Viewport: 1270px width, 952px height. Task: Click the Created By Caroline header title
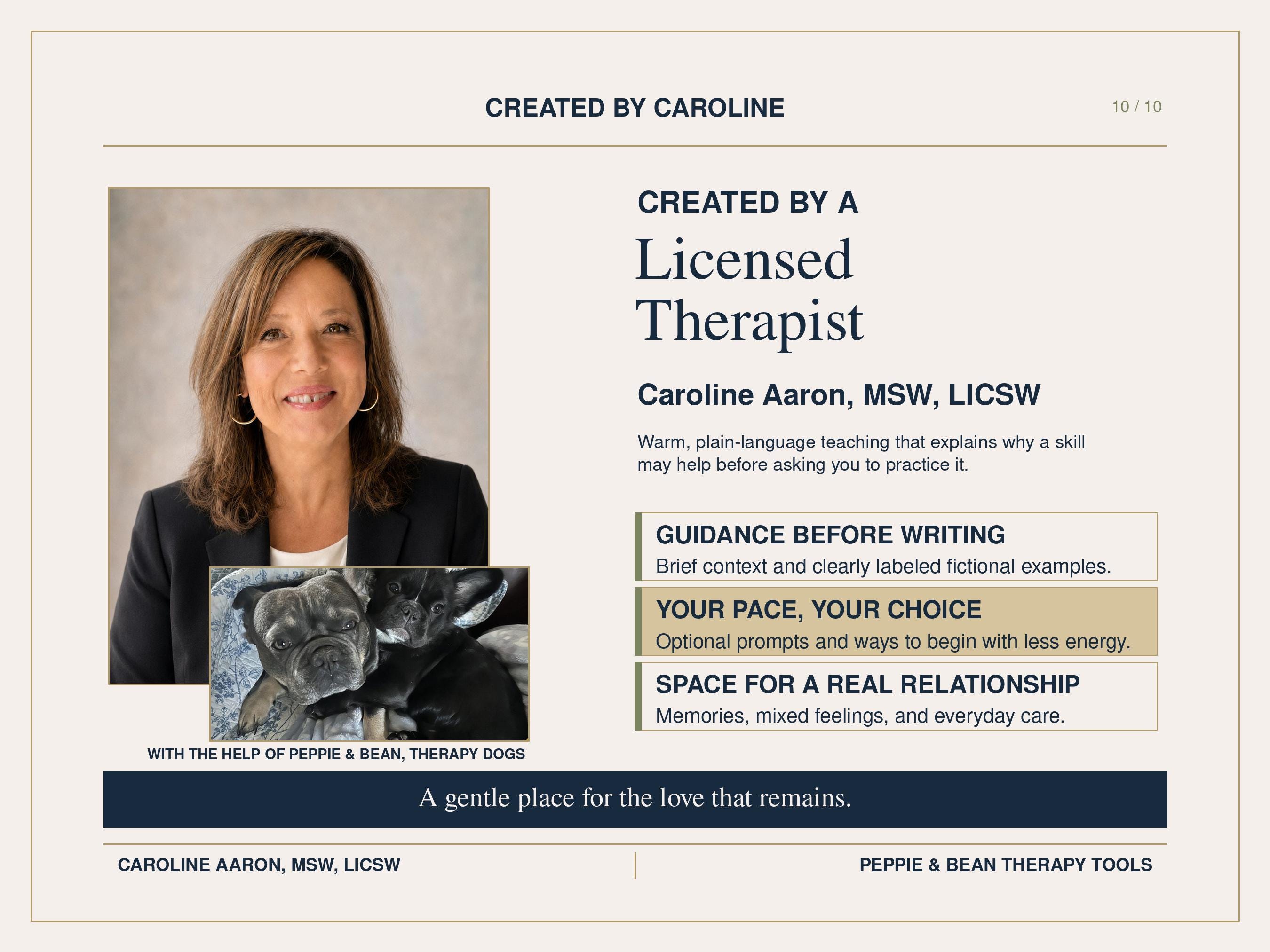click(635, 108)
